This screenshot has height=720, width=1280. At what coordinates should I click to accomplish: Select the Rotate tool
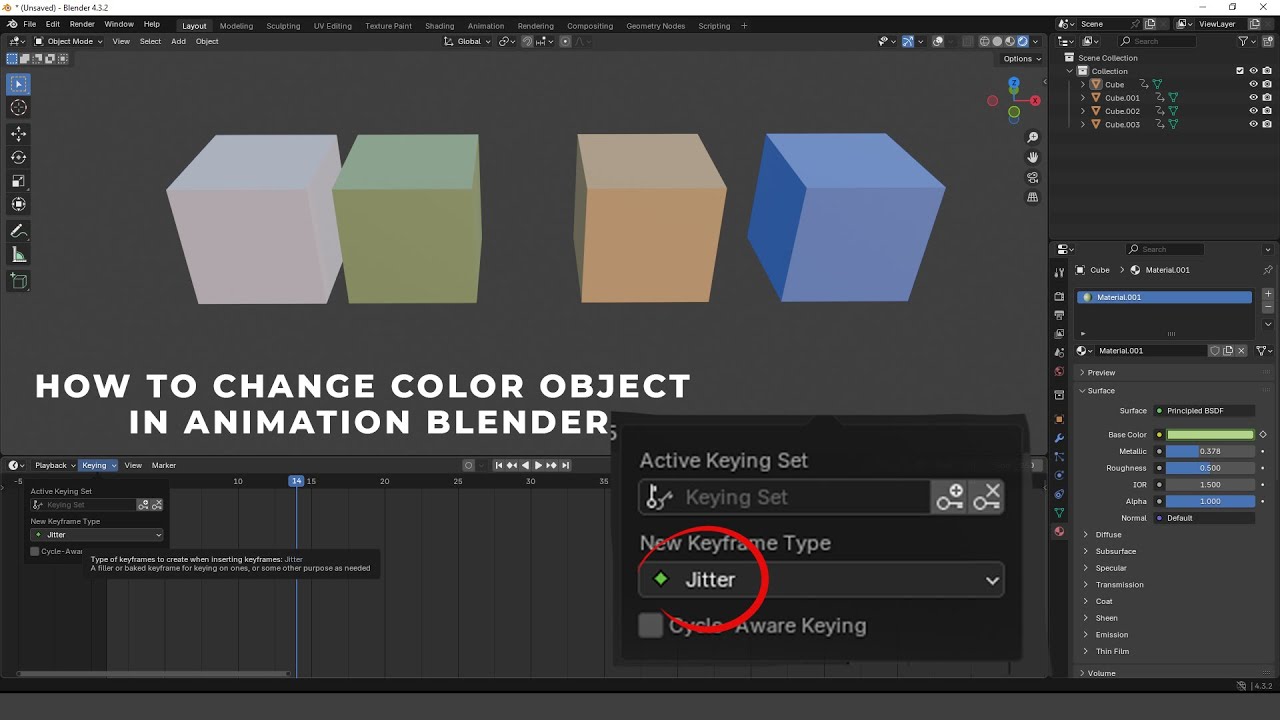[18, 157]
